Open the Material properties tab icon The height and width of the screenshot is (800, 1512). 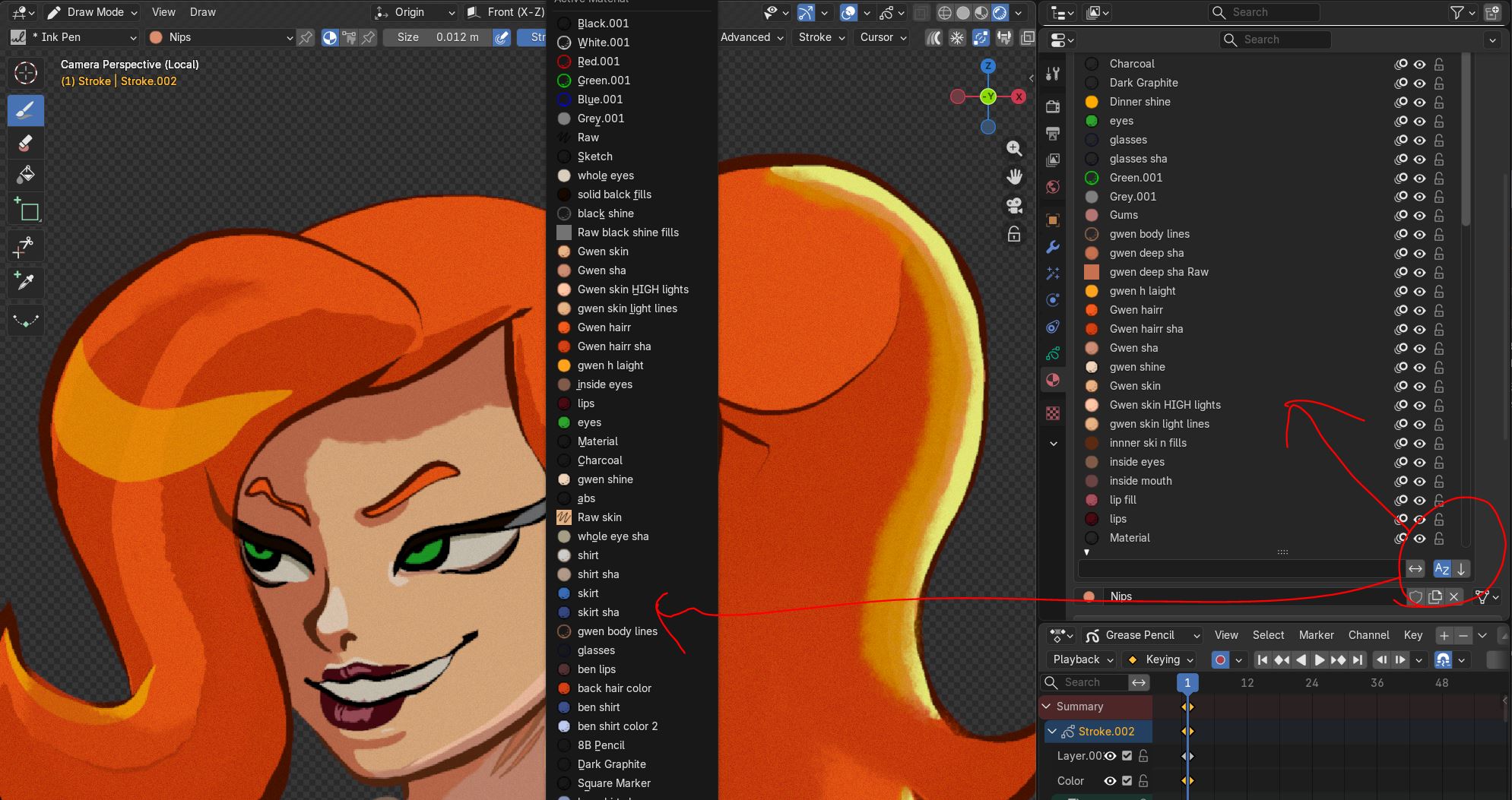coord(1053,380)
